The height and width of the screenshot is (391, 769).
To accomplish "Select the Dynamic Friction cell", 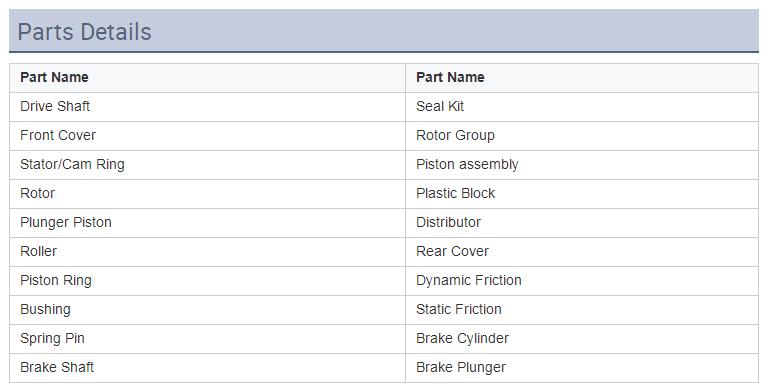I will 582,280.
